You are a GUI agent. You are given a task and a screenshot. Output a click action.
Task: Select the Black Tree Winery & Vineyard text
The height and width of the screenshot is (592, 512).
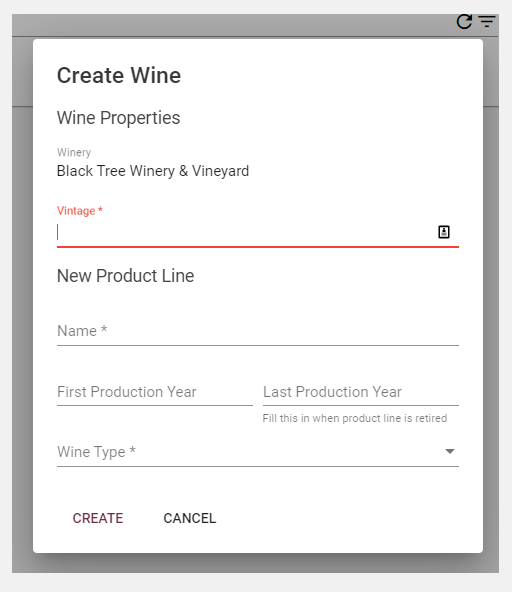coord(153,171)
